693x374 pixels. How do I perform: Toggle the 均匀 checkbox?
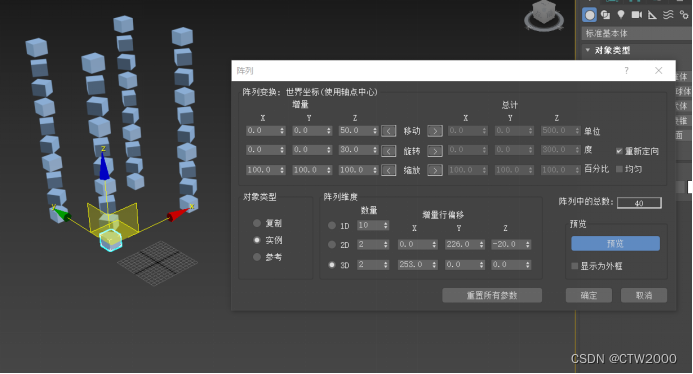tap(619, 169)
